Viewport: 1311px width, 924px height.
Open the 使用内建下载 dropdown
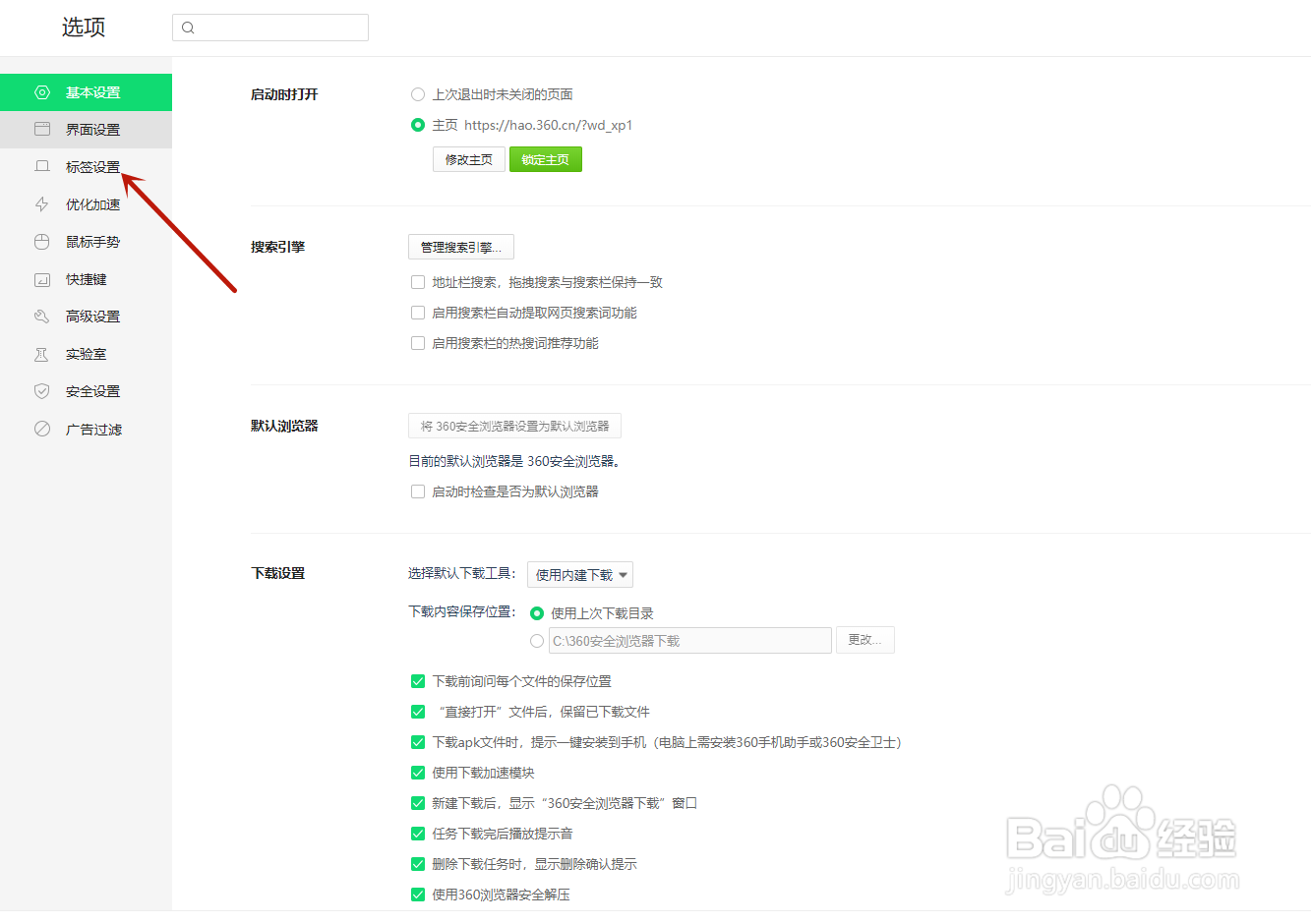coord(580,575)
